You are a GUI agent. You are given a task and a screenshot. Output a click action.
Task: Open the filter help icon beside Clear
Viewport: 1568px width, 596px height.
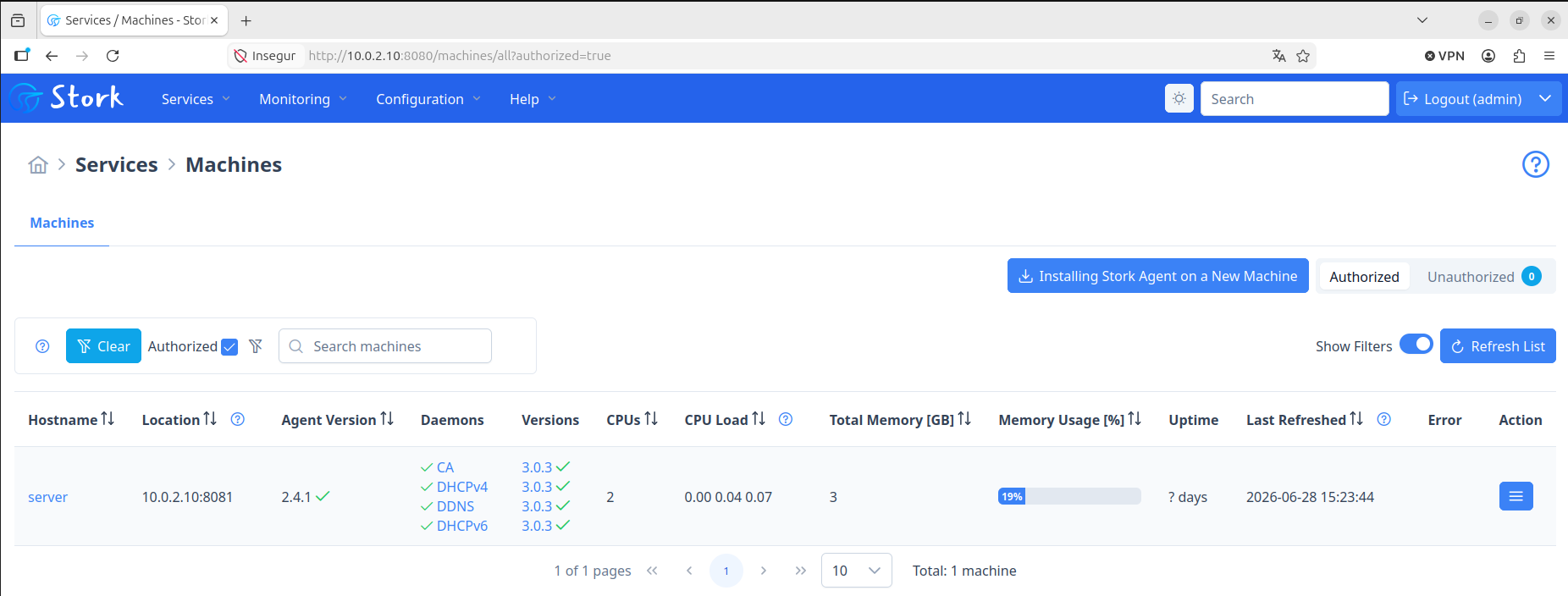coord(42,346)
